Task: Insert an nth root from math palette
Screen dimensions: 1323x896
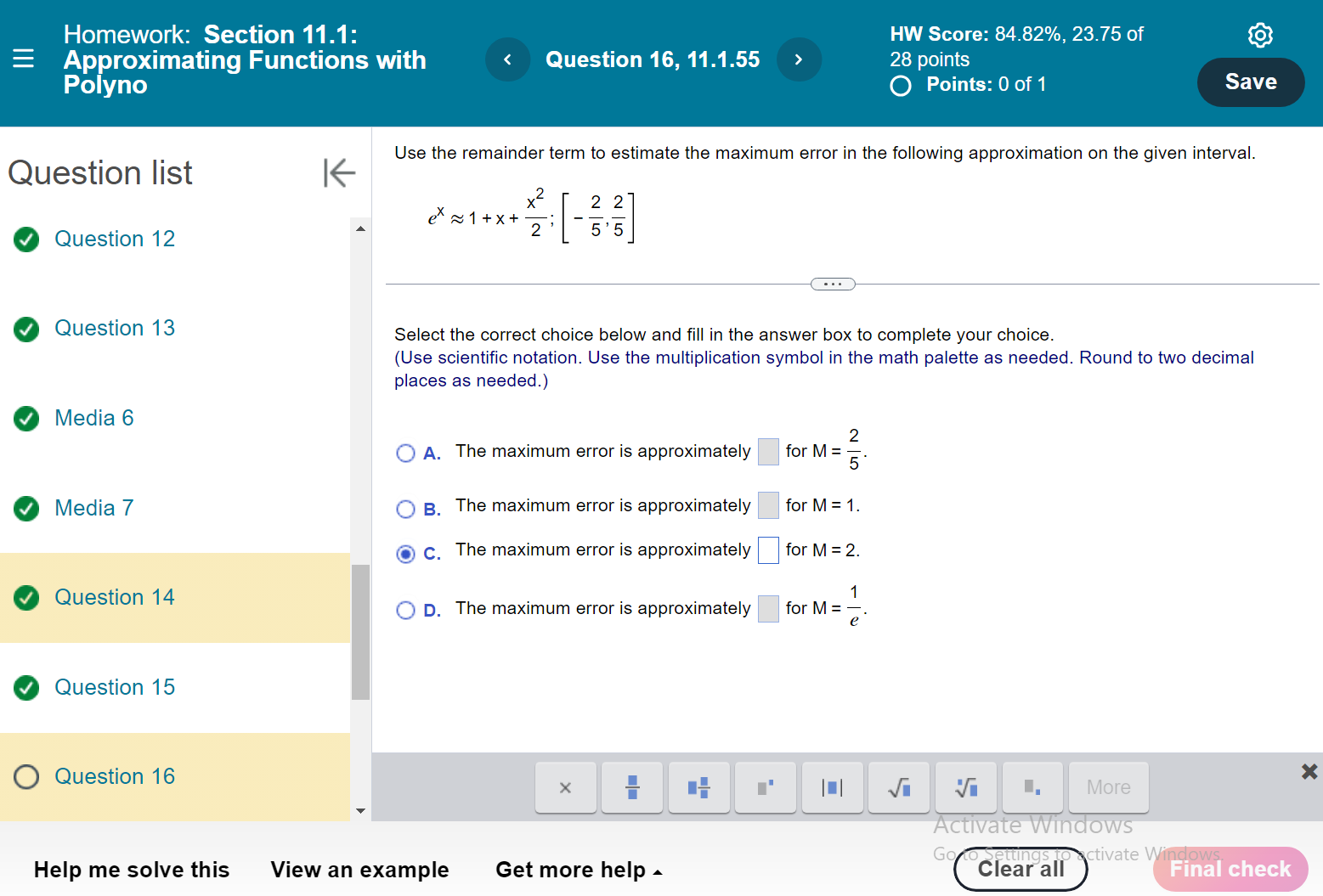Action: [x=965, y=787]
